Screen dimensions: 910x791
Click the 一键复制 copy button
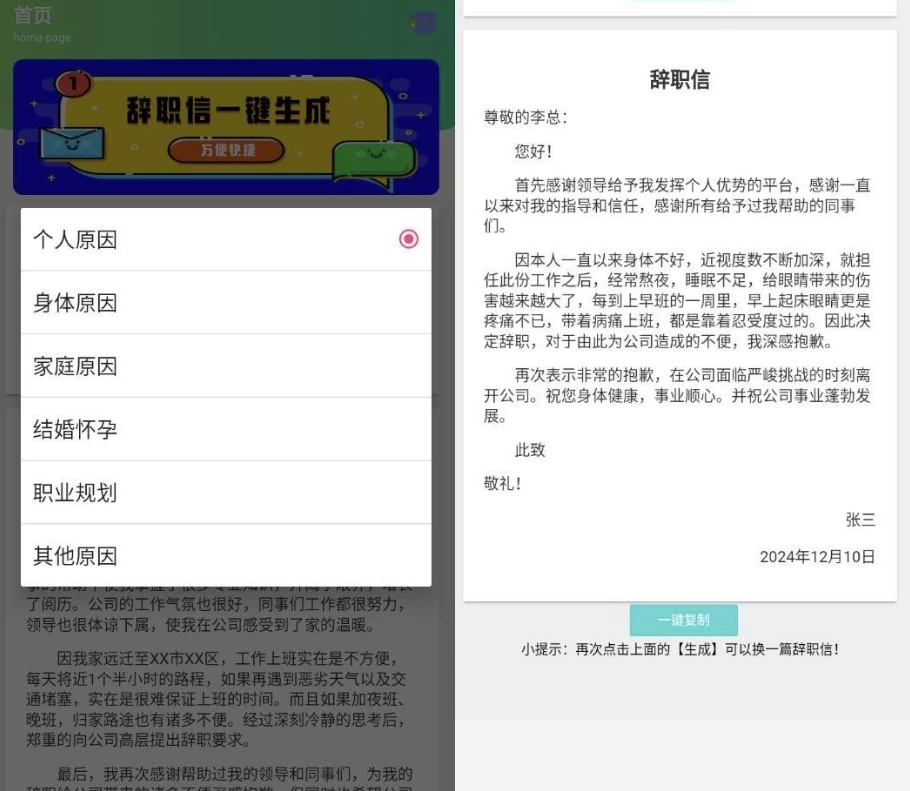683,620
